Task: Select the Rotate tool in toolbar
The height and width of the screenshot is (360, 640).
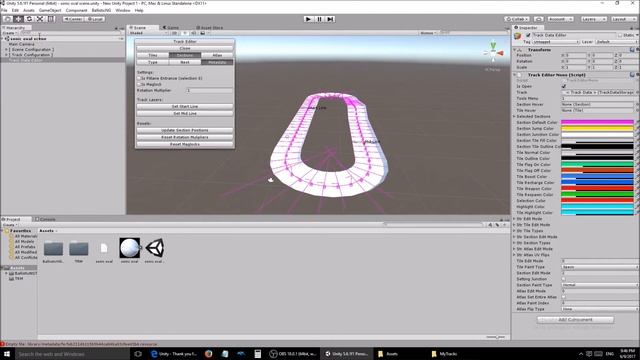Action: (29, 19)
